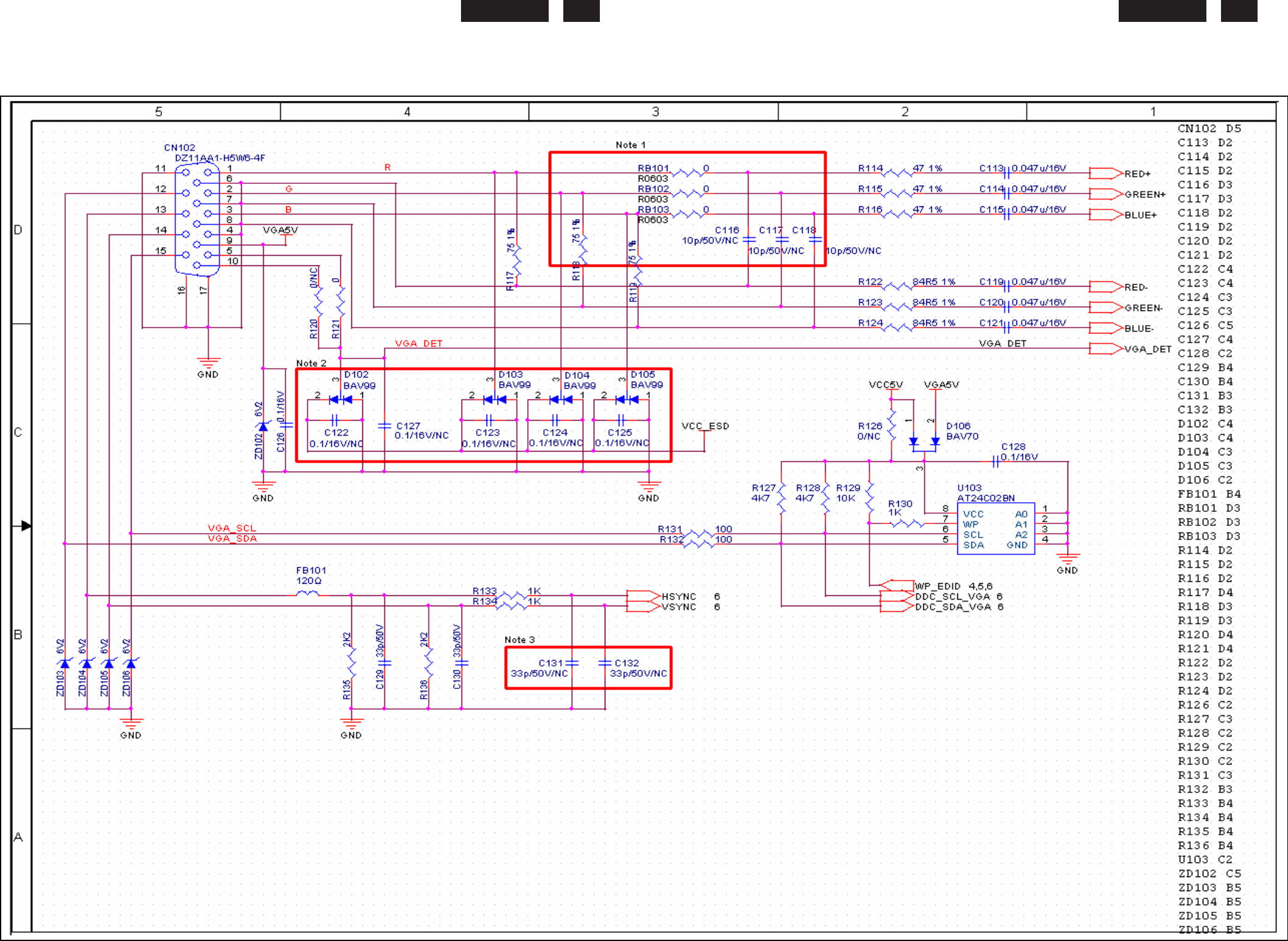
Task: Click the GND symbol below U103
Action: (1068, 559)
